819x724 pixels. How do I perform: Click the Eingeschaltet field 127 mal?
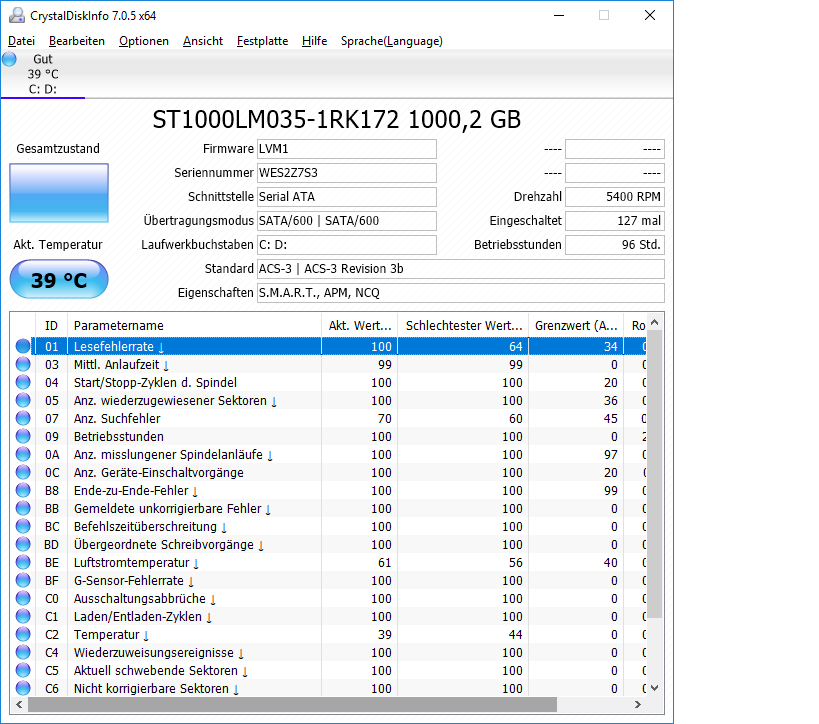615,221
